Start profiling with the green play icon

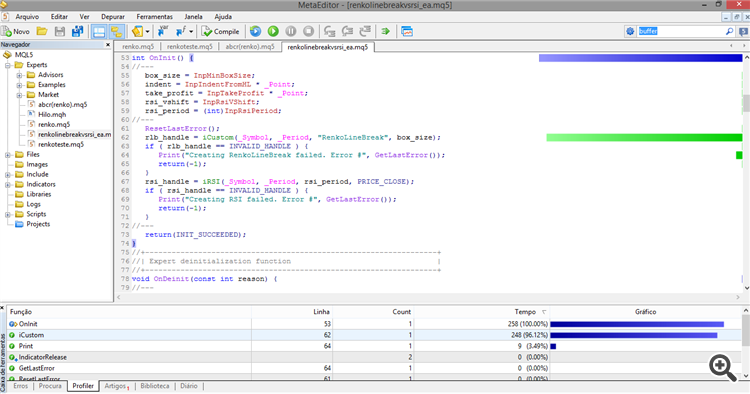pos(273,32)
